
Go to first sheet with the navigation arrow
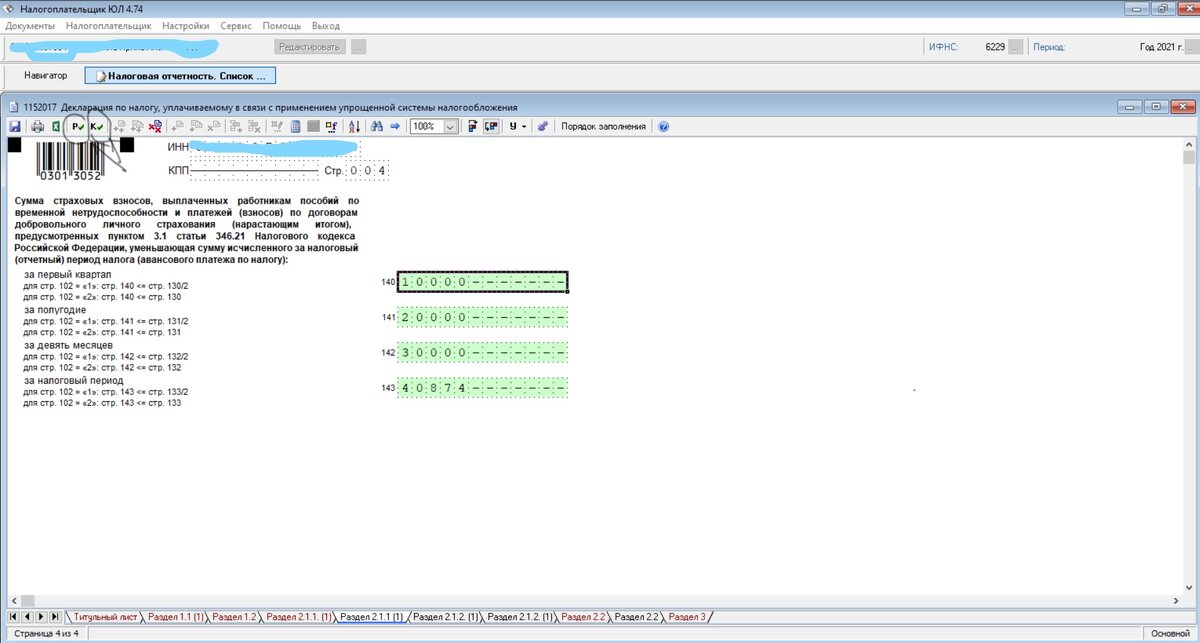14,616
